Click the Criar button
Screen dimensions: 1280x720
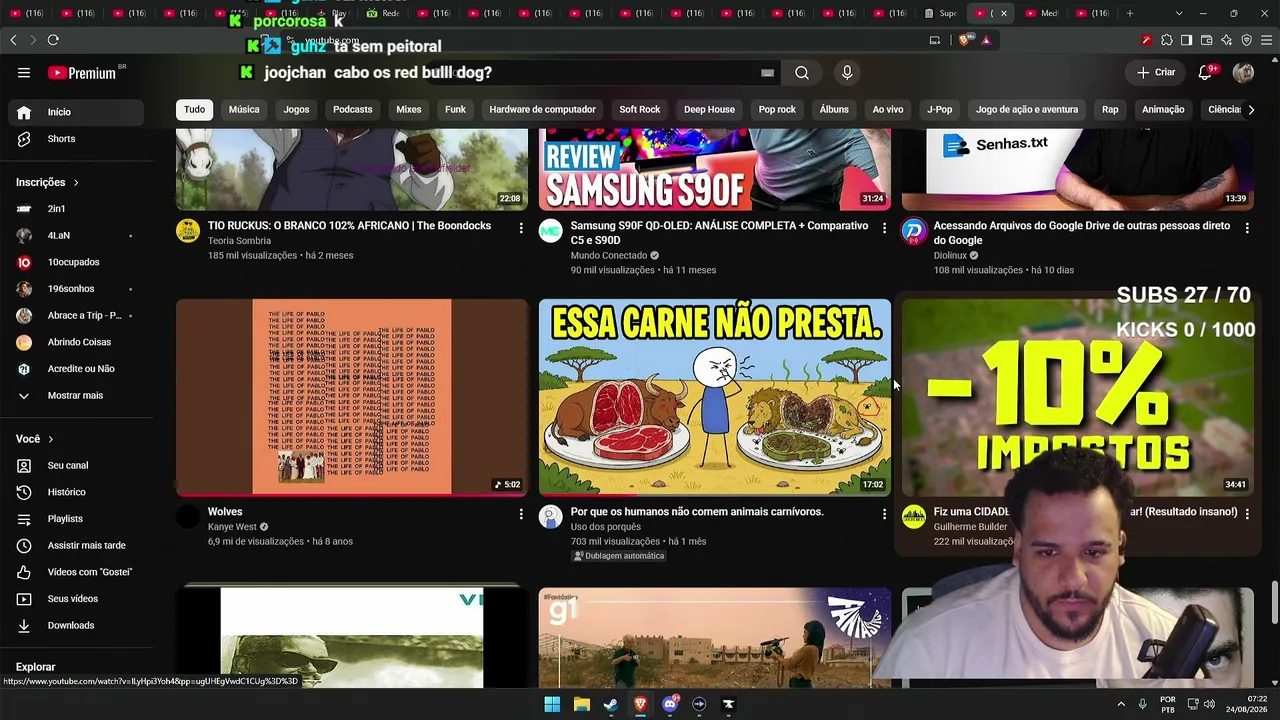tap(1156, 72)
